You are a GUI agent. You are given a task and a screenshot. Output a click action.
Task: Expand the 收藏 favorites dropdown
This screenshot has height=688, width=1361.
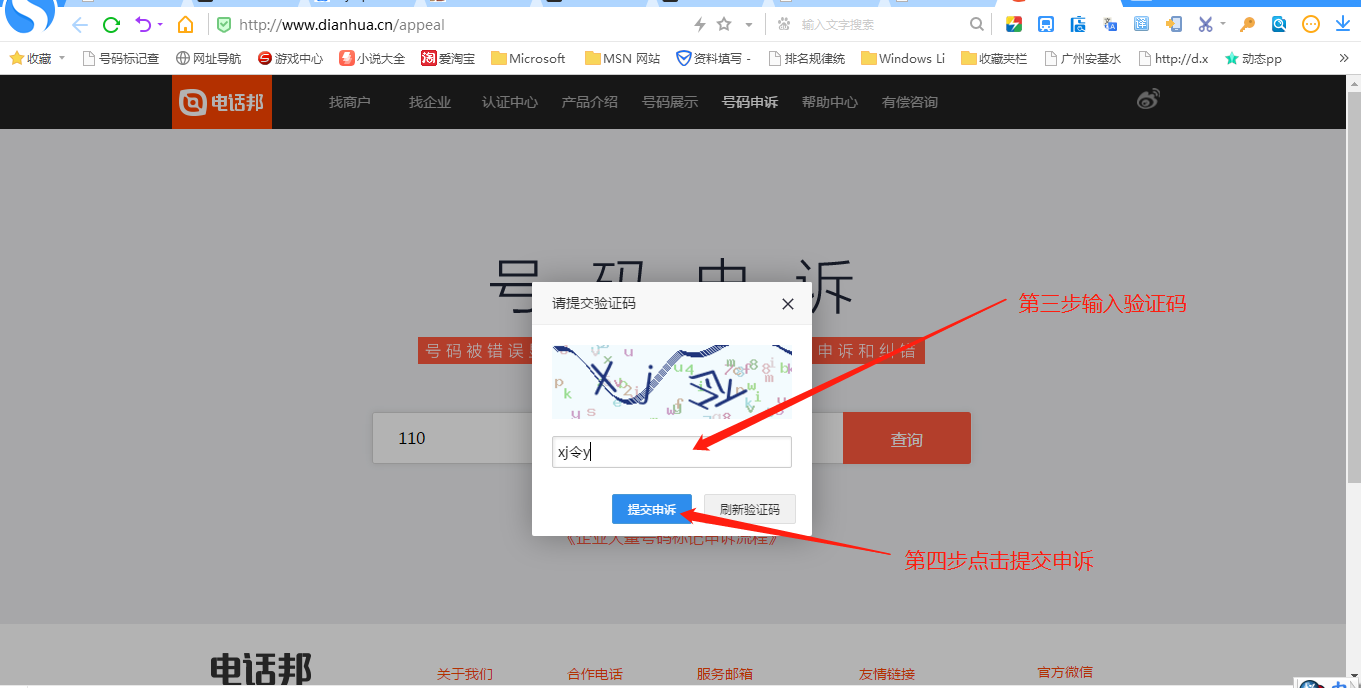62,58
